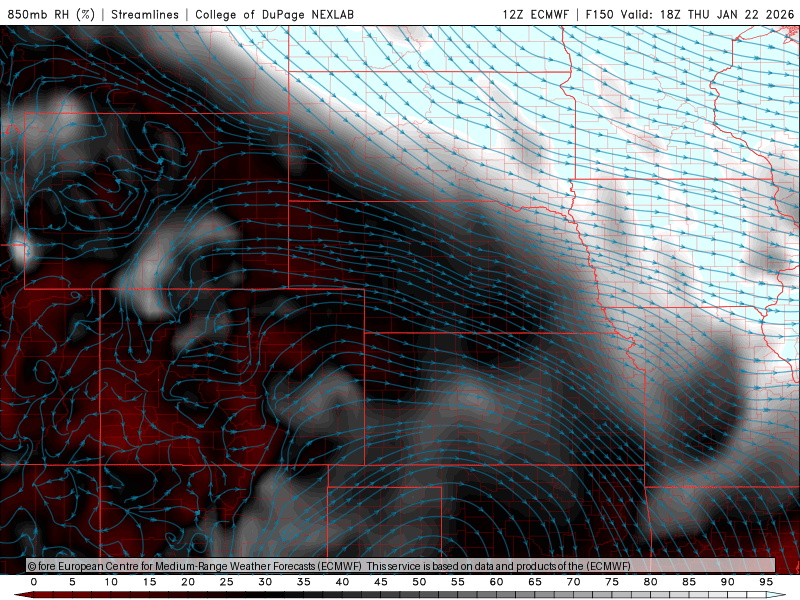Click the "40" value on the RH scale

click(x=342, y=582)
